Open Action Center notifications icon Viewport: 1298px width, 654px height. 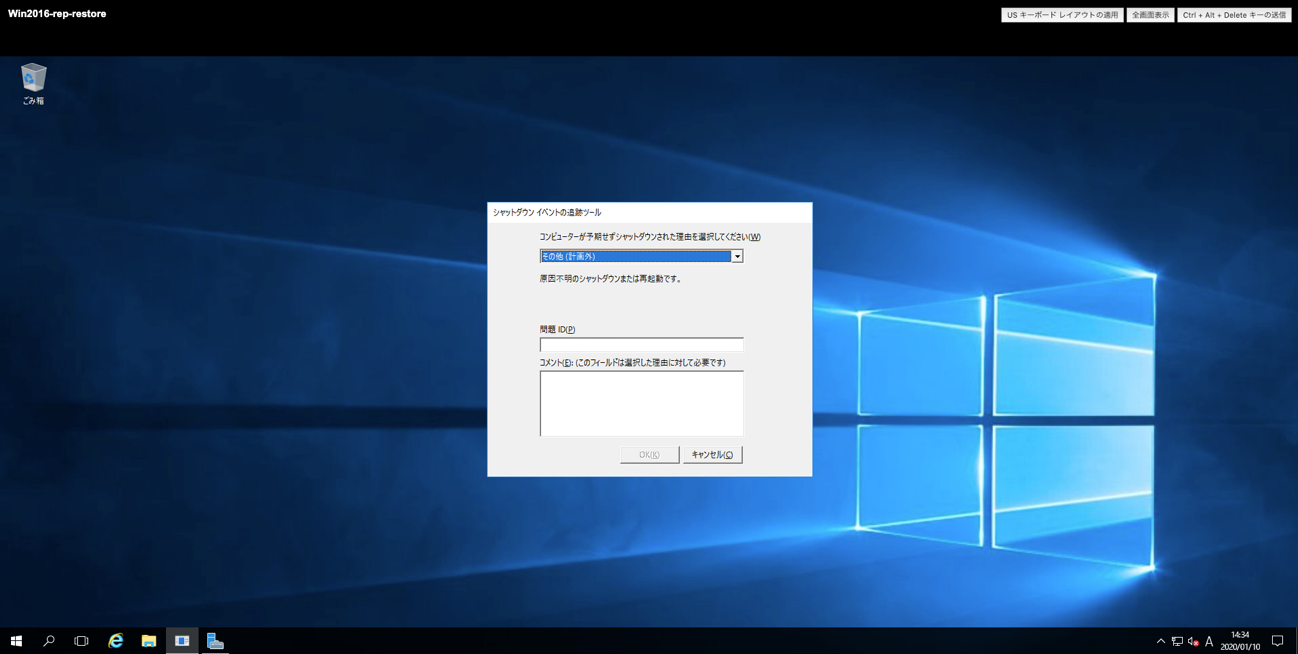(1277, 641)
